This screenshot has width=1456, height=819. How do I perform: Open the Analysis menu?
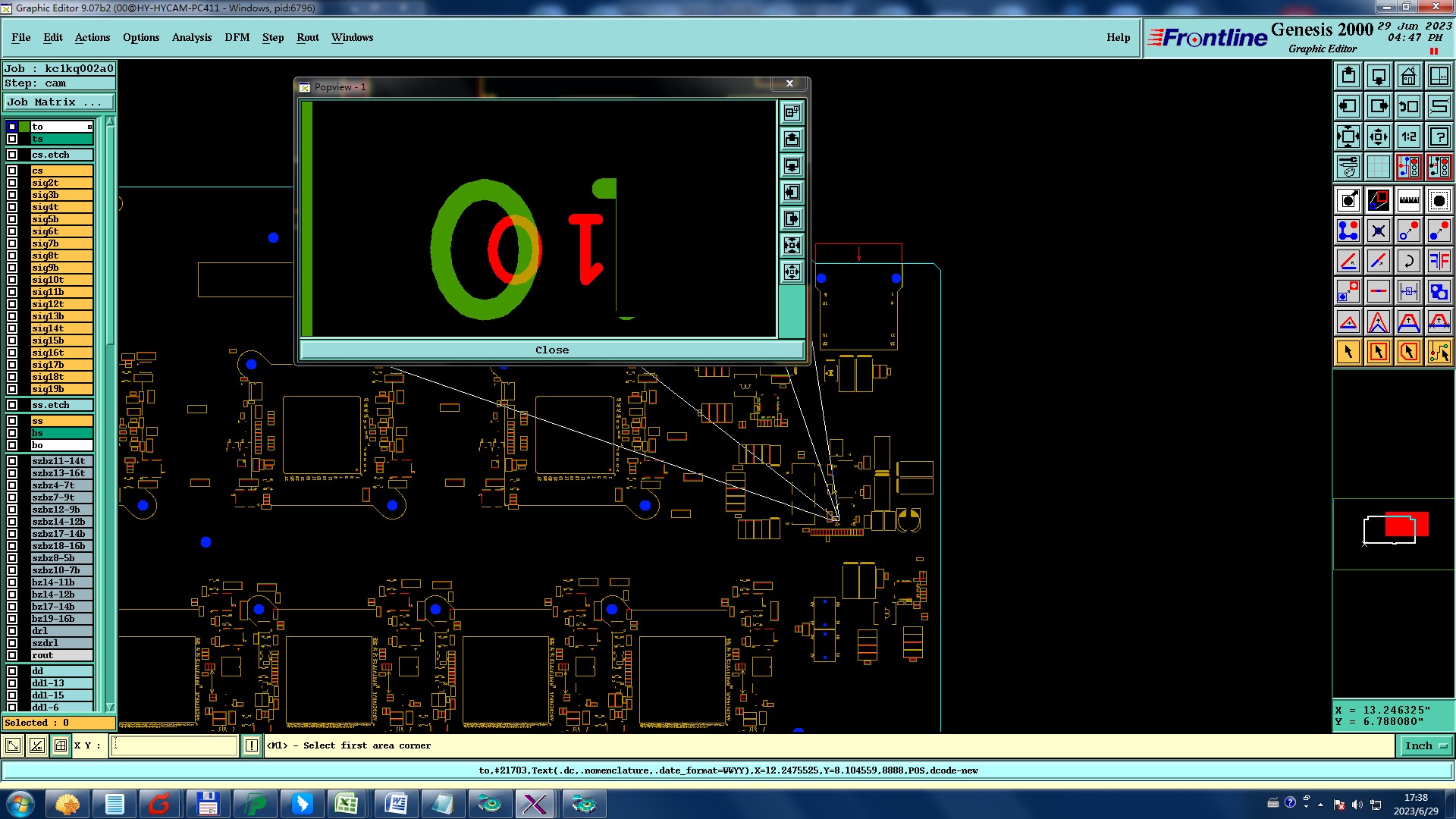(191, 37)
